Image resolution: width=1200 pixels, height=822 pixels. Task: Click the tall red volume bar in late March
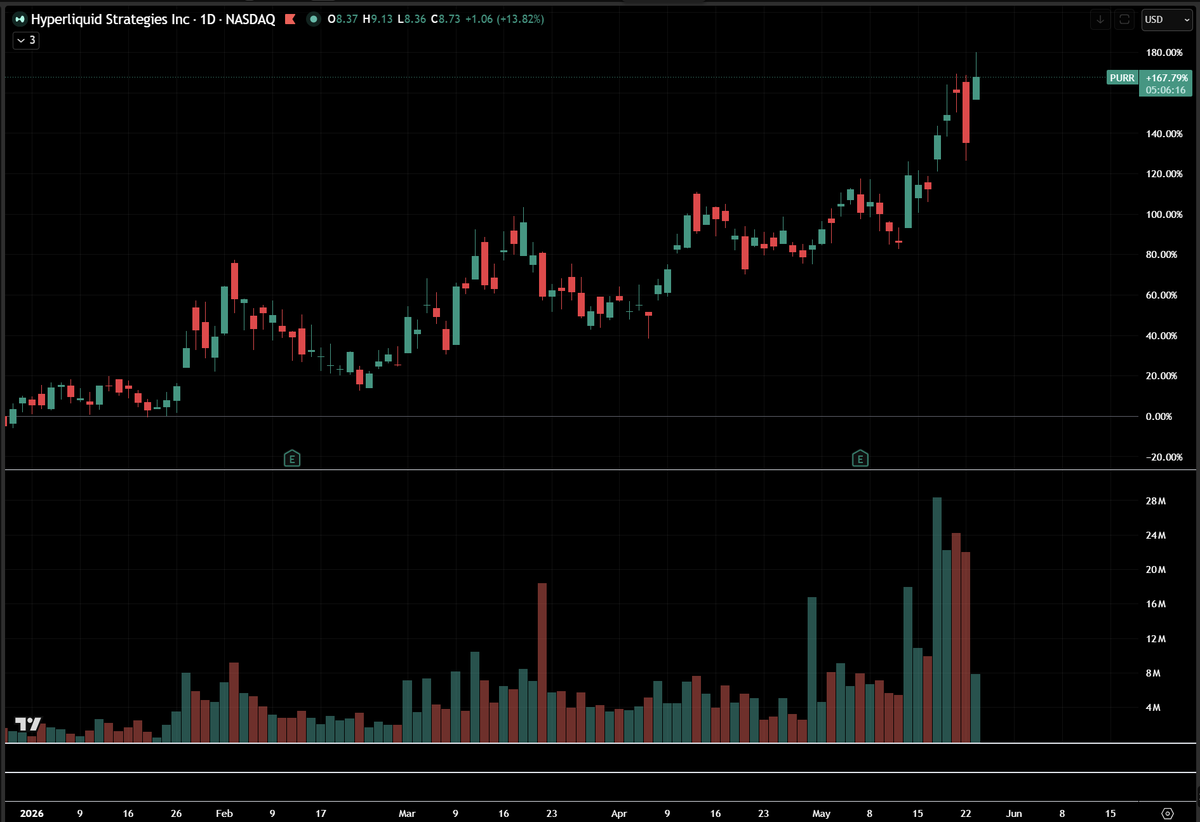542,663
